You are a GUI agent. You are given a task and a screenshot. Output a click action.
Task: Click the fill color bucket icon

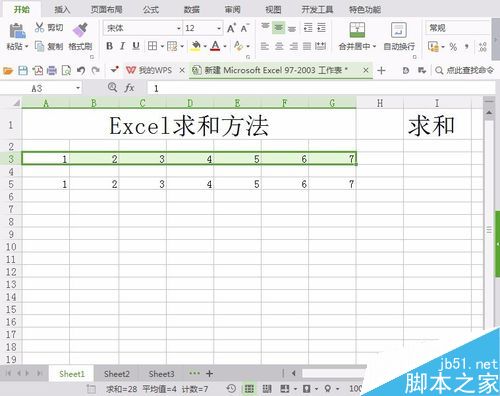point(196,46)
